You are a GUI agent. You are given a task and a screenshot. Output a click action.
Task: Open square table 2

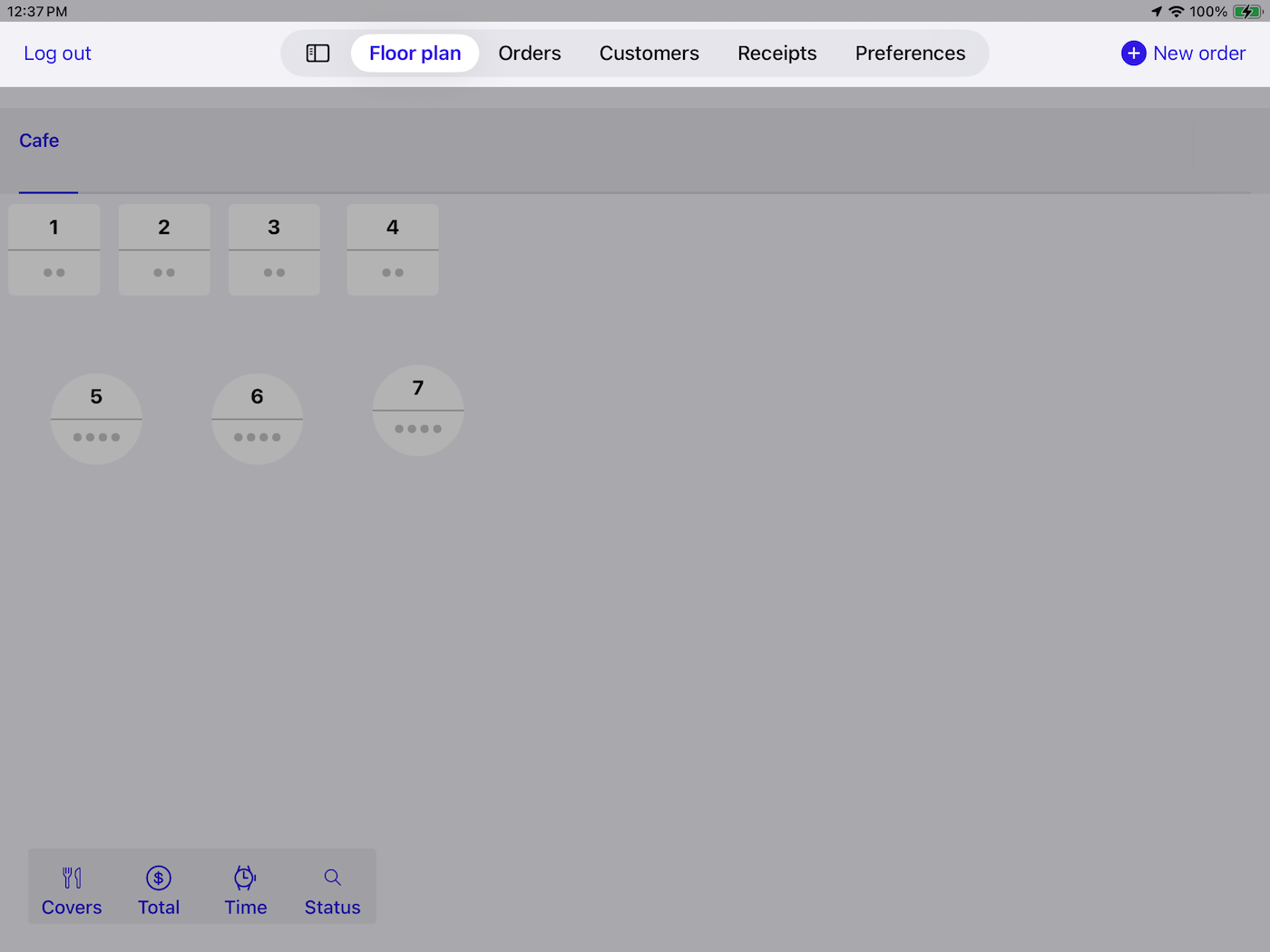coord(164,249)
